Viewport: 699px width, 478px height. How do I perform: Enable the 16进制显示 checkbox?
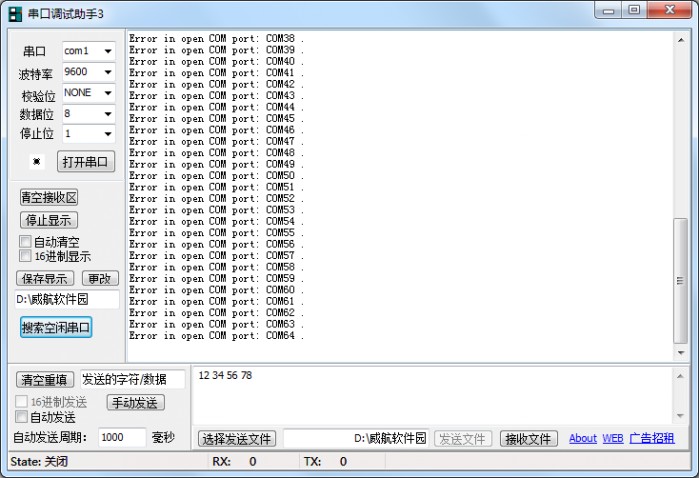26,256
